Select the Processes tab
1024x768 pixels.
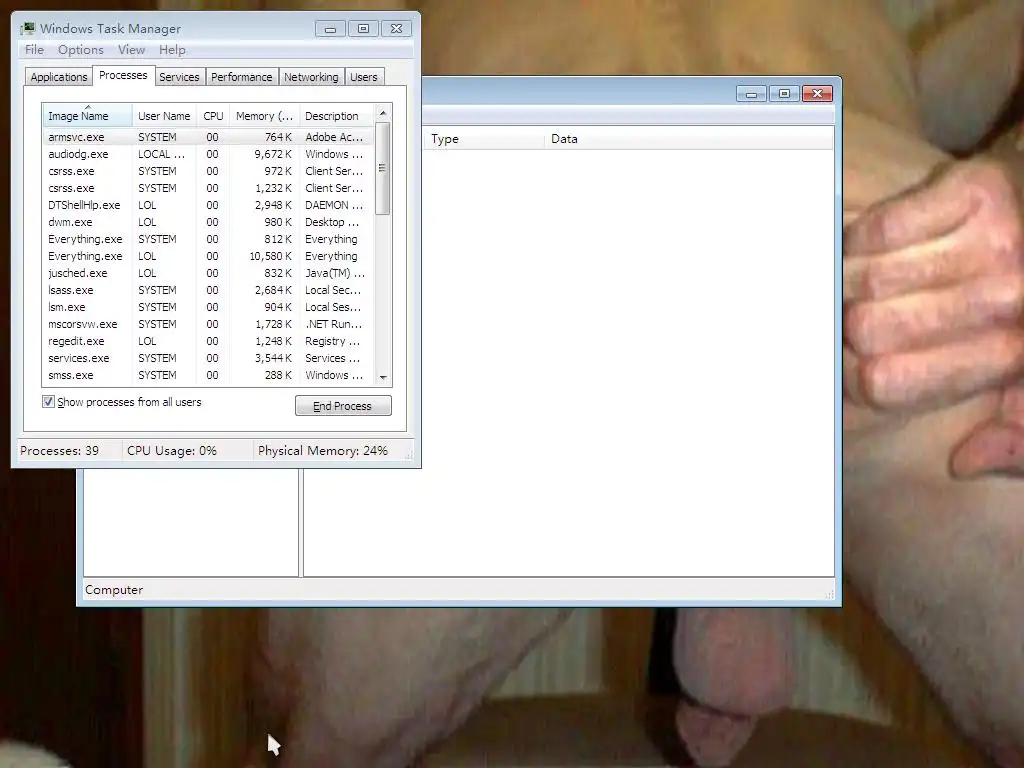(123, 75)
